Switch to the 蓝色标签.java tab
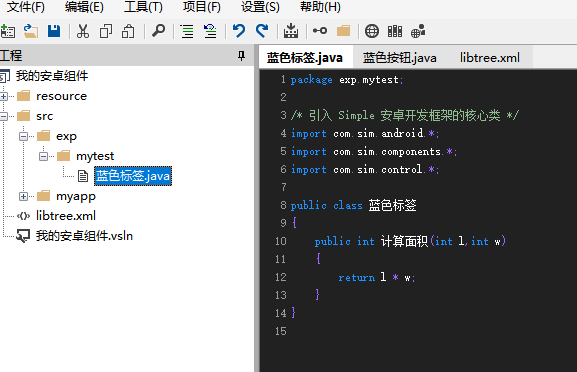577x372 pixels. click(305, 58)
